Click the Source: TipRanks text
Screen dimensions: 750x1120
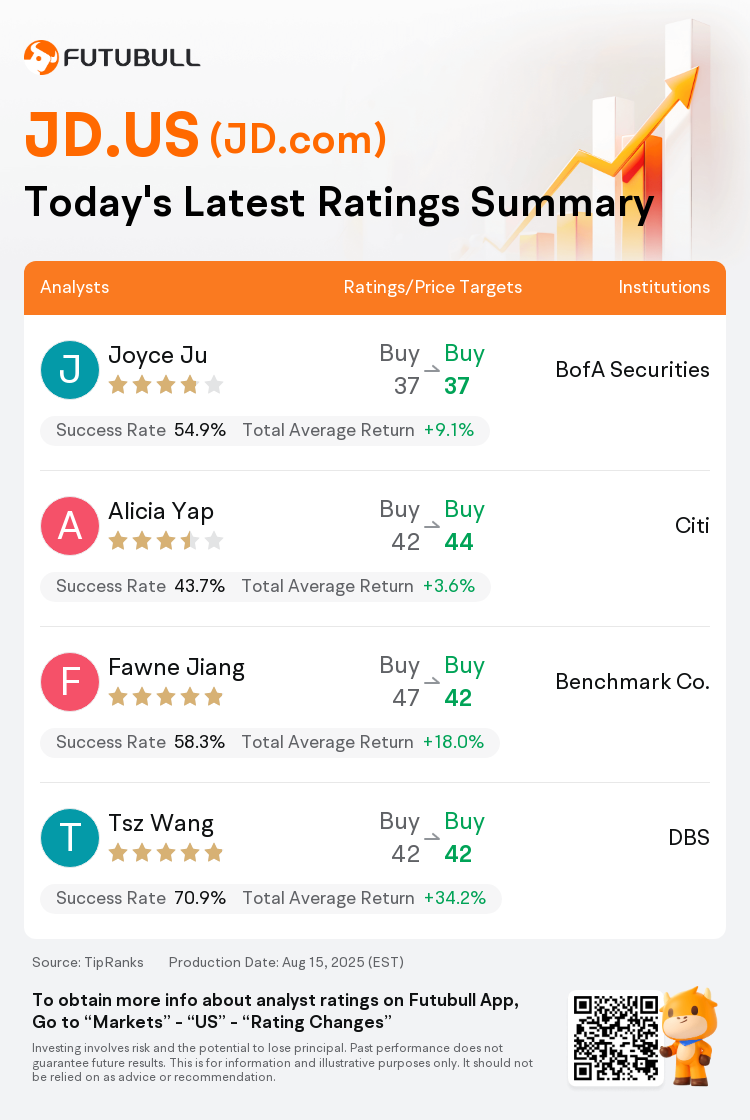(x=88, y=962)
